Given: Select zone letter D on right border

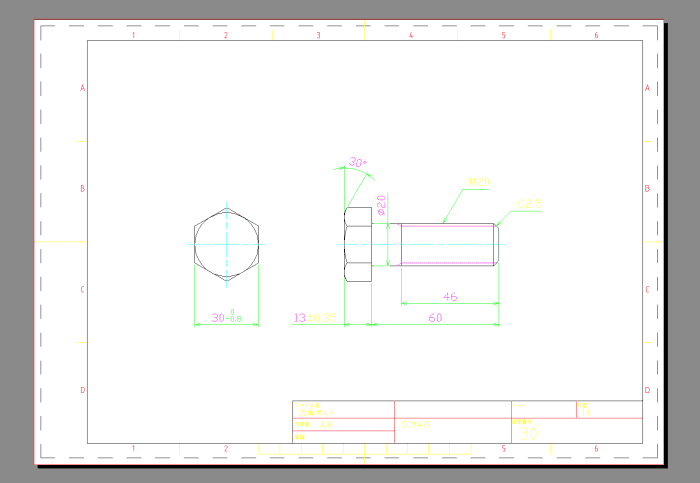Looking at the screenshot, I should [x=647, y=390].
